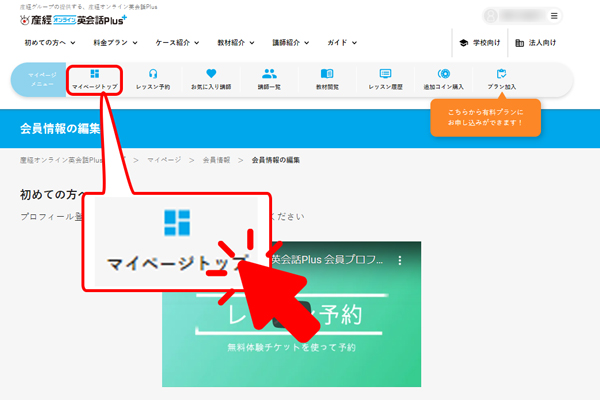Viewport: 600px width, 400px height.
Task: Open レッスン履歴 history icon
Action: 385,74
